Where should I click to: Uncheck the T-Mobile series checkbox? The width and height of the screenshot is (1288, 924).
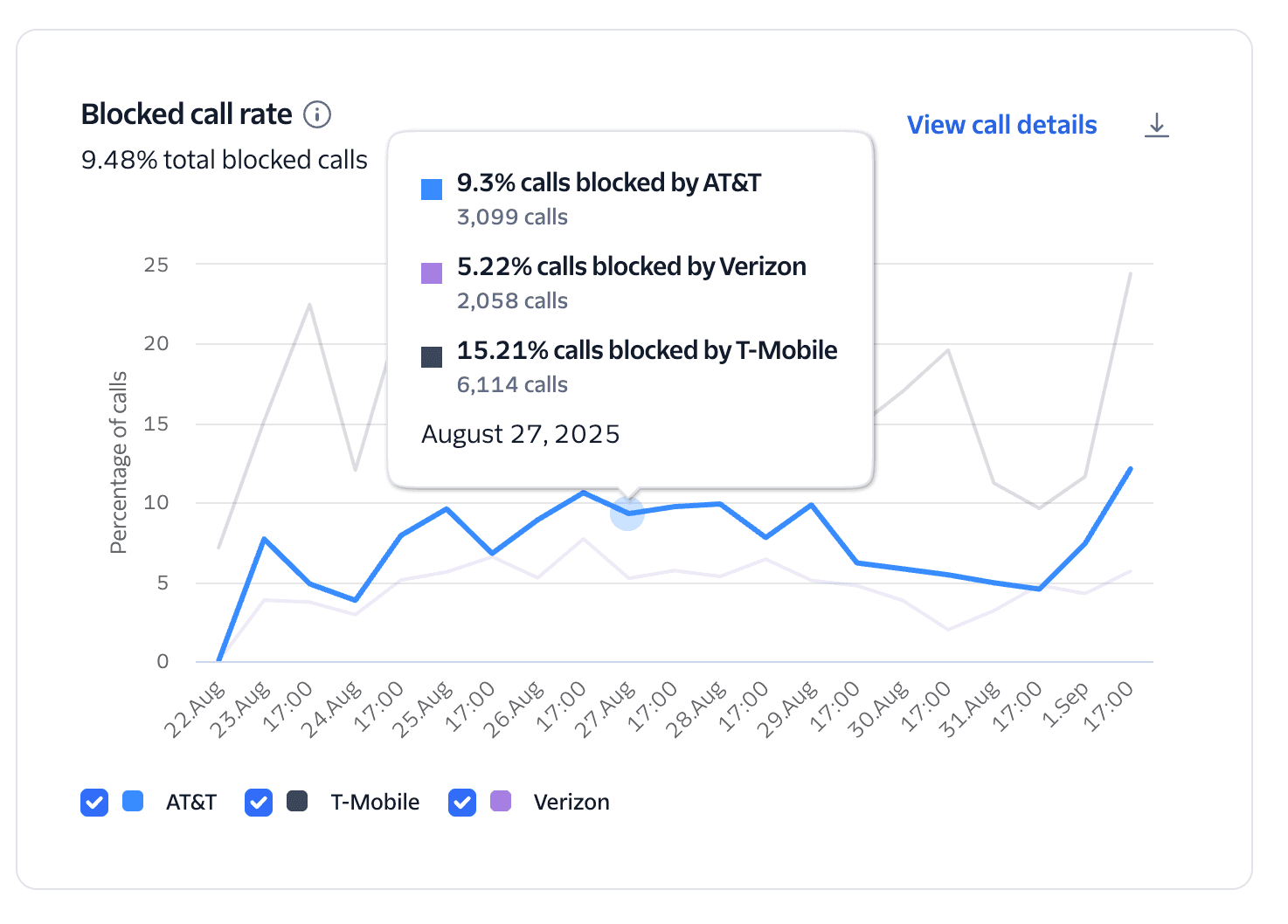(x=259, y=802)
